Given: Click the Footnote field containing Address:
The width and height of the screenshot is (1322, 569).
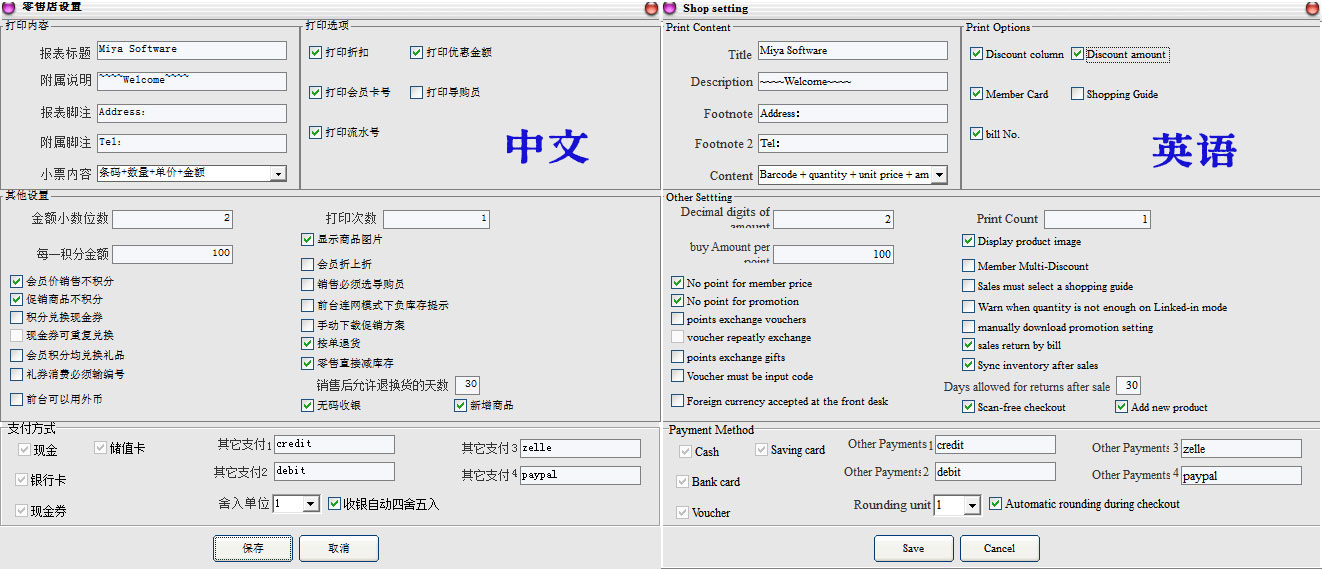Looking at the screenshot, I should [852, 114].
